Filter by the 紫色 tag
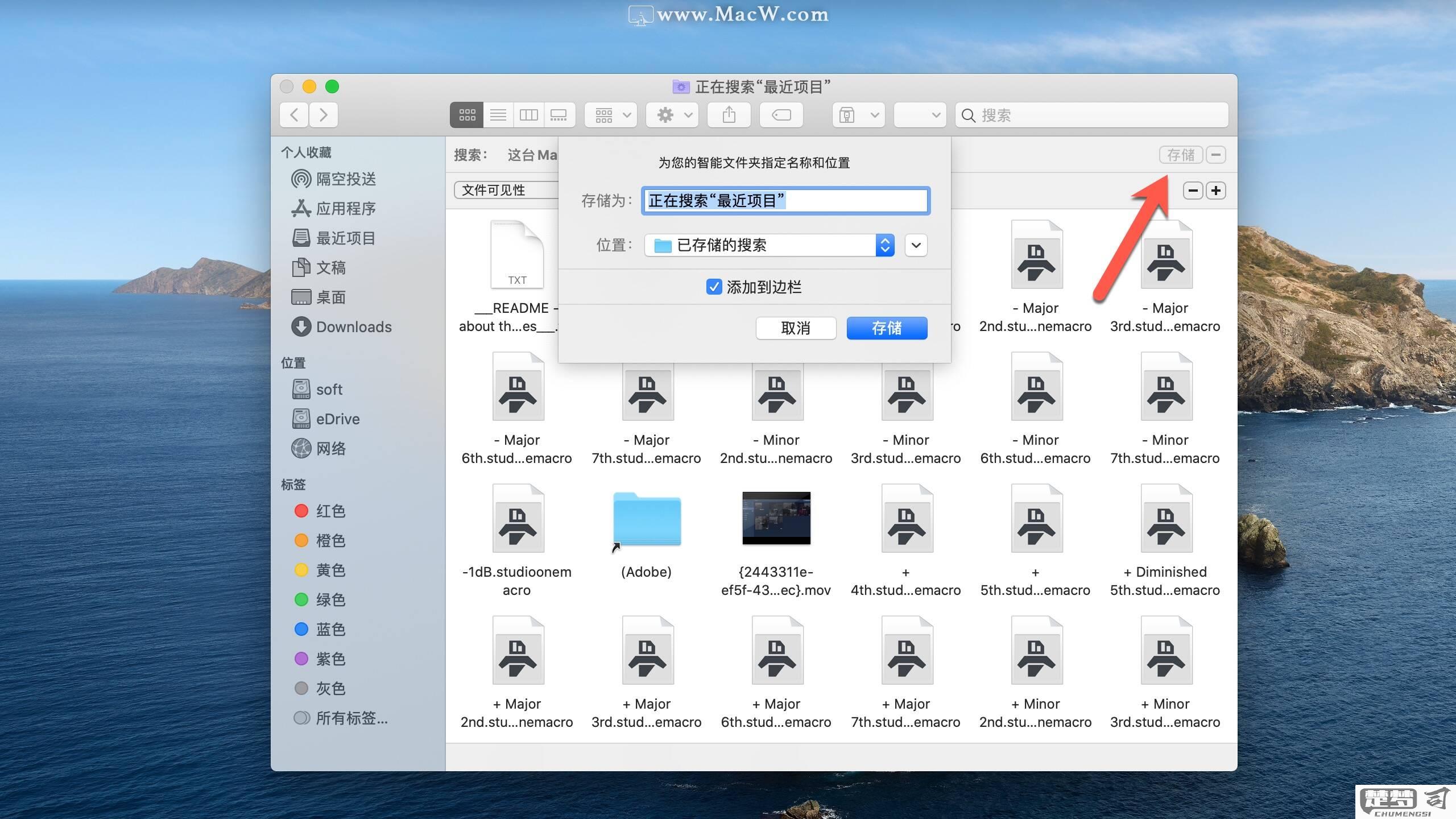1456x819 pixels. (x=320, y=659)
